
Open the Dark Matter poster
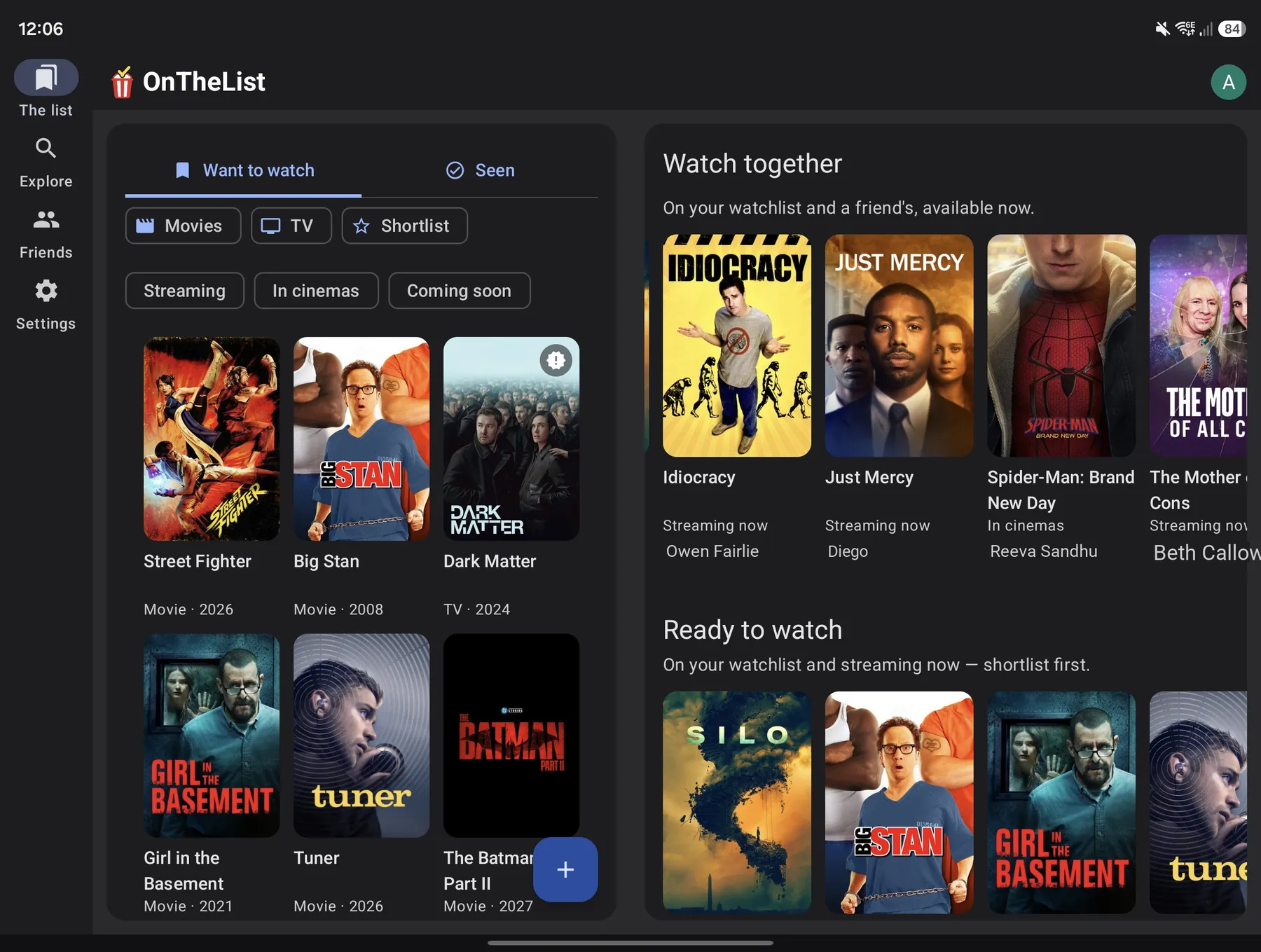[x=511, y=439]
